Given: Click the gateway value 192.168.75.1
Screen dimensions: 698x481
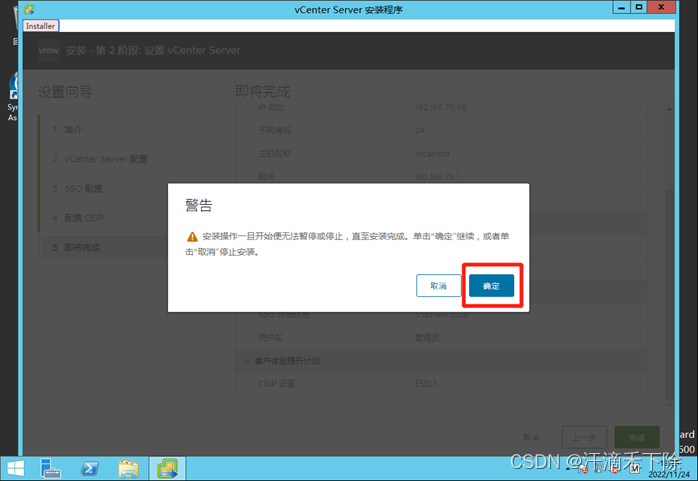Looking at the screenshot, I should [437, 177].
